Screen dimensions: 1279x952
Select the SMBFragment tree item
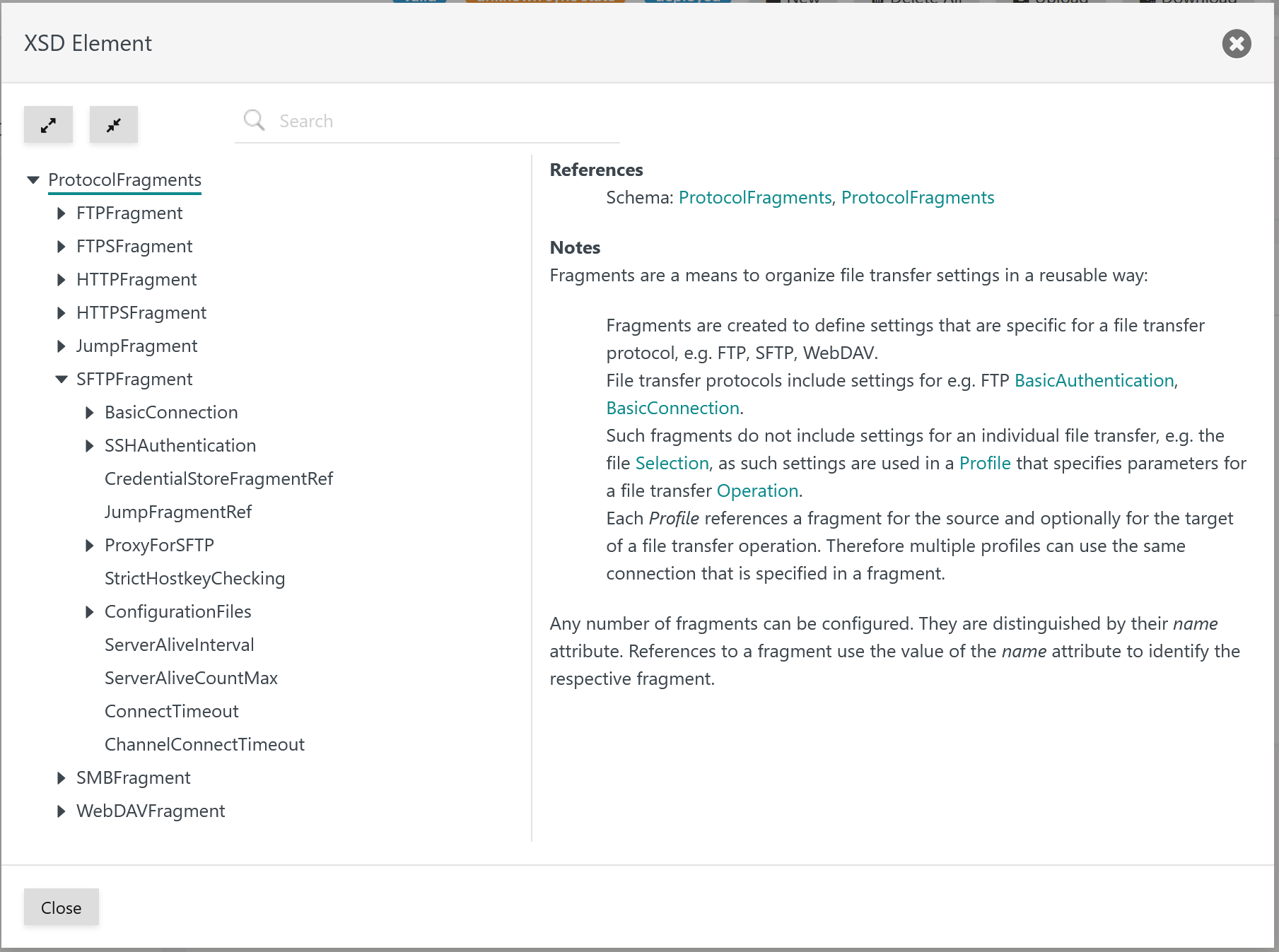click(x=134, y=778)
